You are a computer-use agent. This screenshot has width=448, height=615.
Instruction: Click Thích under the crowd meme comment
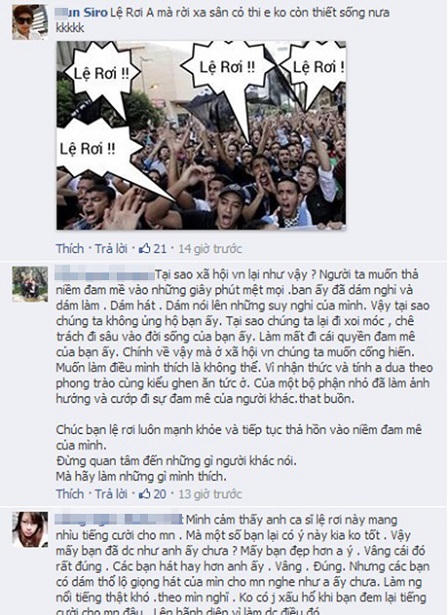click(70, 248)
